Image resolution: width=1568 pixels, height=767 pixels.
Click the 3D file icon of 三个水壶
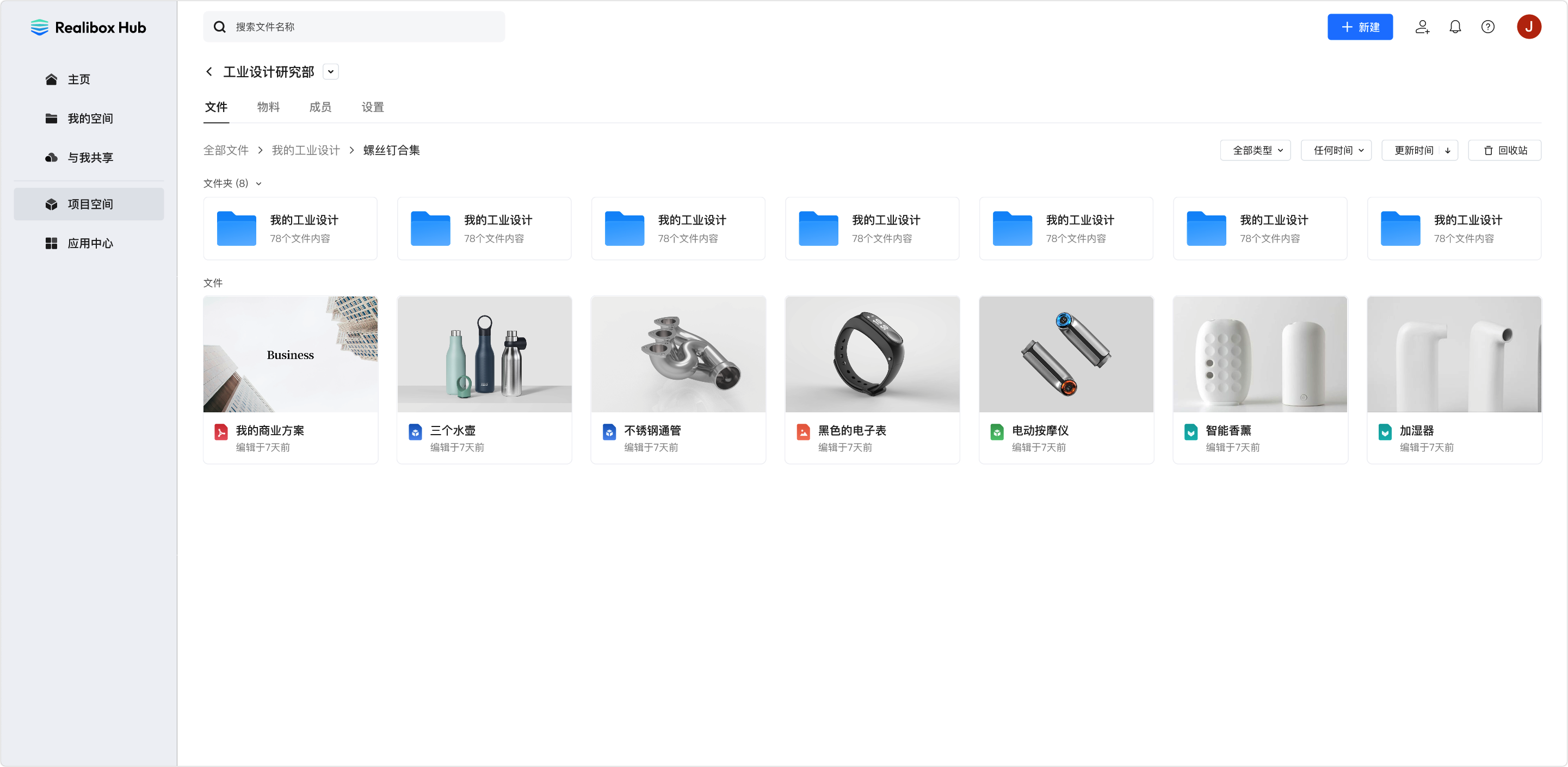(415, 432)
